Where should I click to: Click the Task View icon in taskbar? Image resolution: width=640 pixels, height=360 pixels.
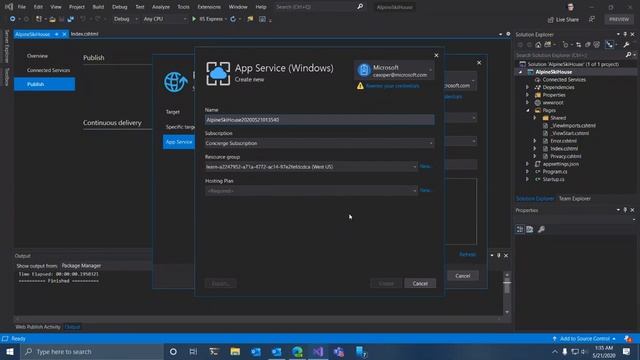[x=193, y=351]
